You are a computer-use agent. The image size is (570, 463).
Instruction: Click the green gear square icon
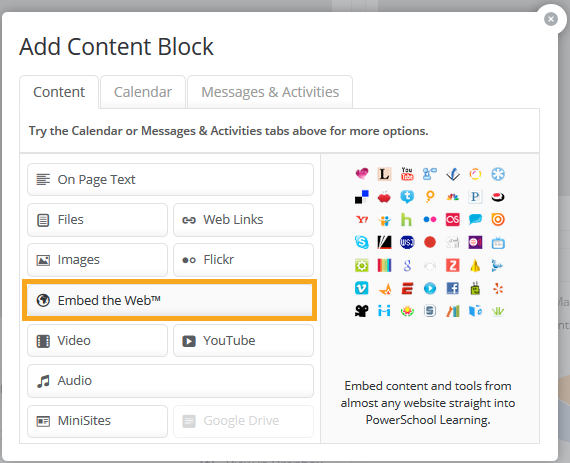pyautogui.click(x=362, y=265)
